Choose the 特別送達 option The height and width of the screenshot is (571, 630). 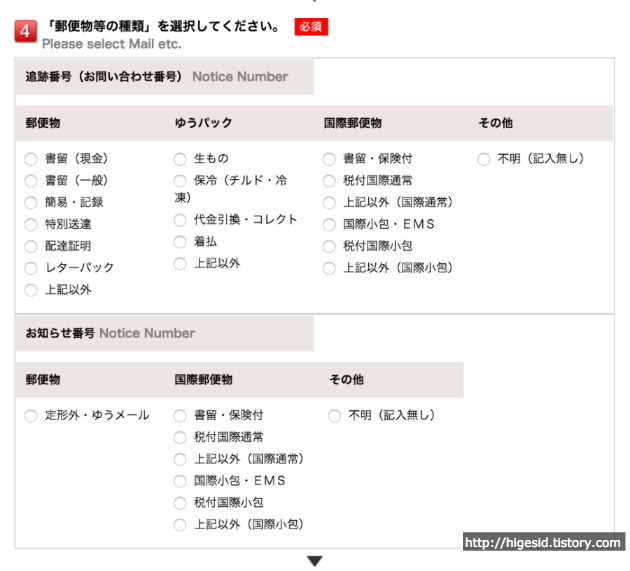pos(31,225)
